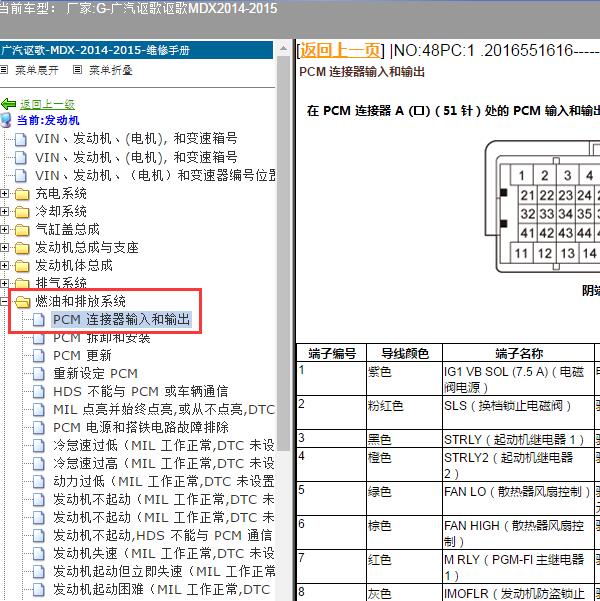Expand the 发动机体总成 node
The width and height of the screenshot is (600, 601).
(4, 266)
